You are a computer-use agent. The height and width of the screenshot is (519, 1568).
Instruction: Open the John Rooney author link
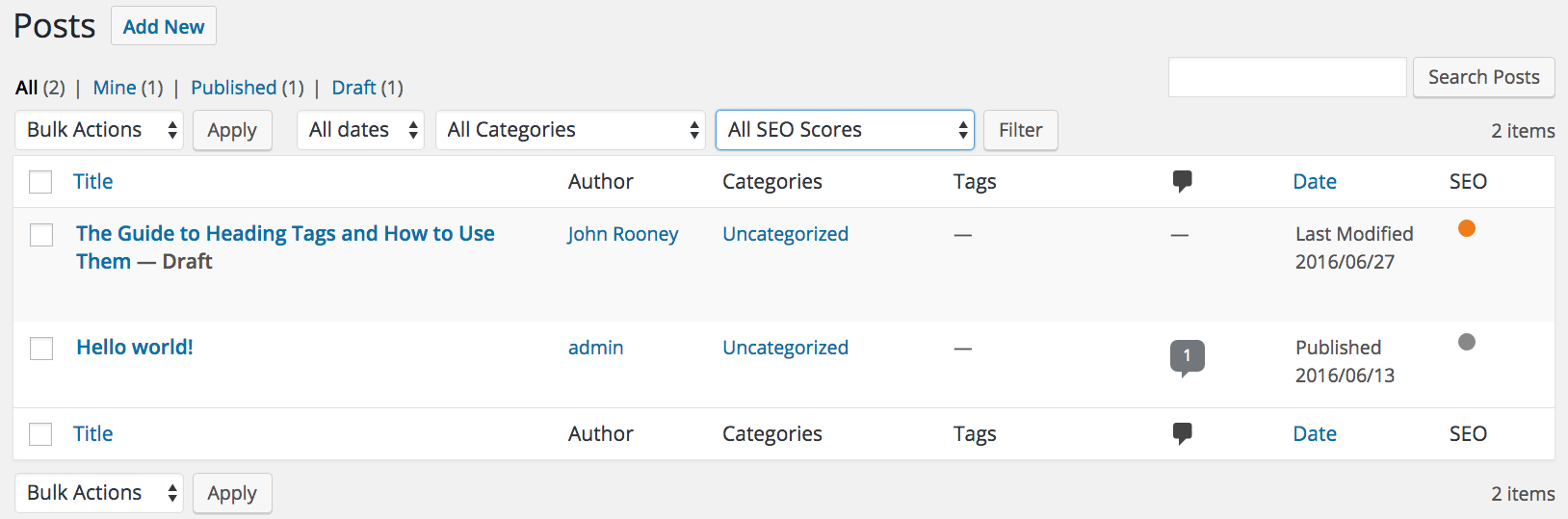(622, 234)
